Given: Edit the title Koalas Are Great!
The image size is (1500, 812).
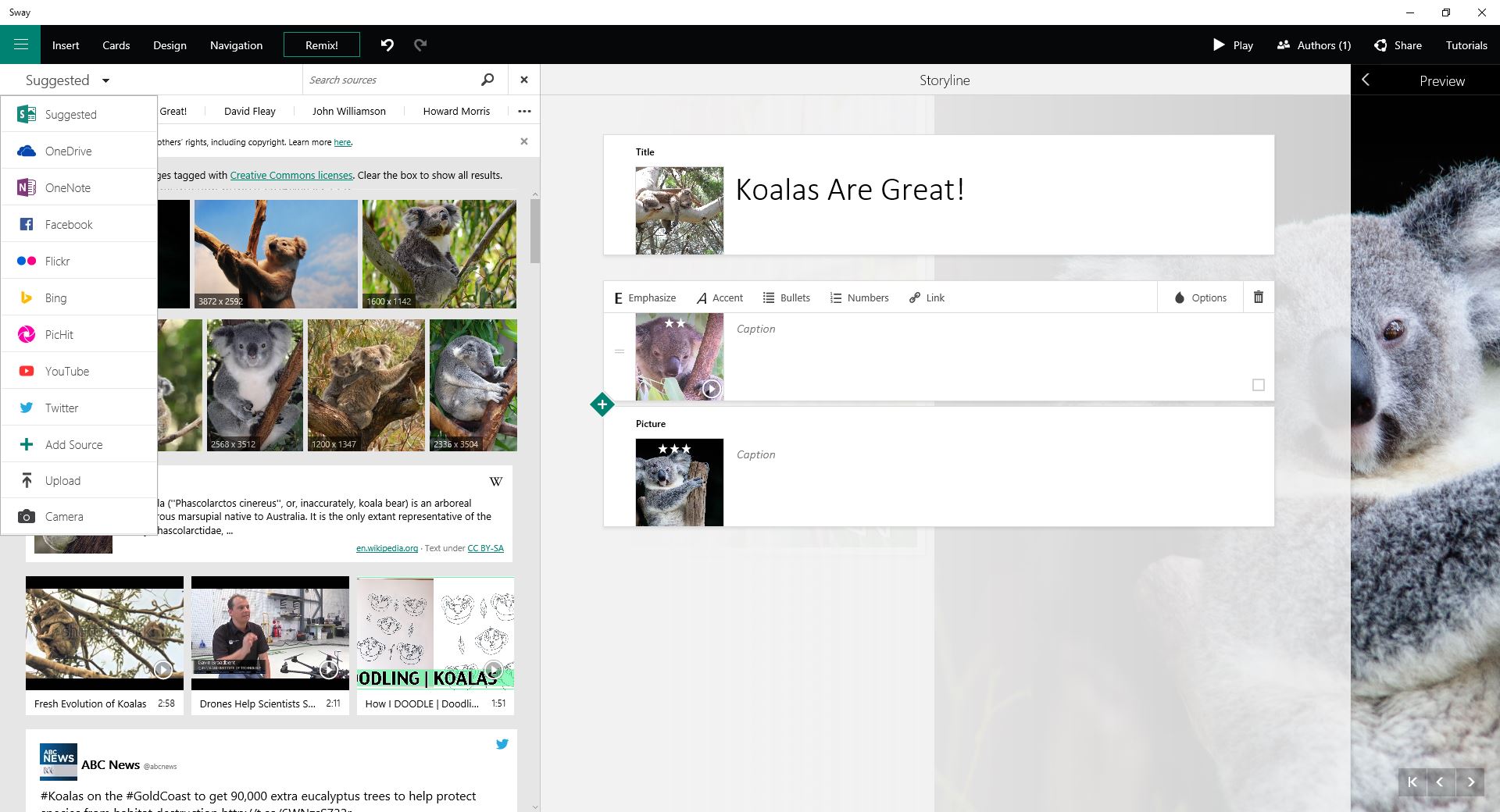Looking at the screenshot, I should pos(850,190).
